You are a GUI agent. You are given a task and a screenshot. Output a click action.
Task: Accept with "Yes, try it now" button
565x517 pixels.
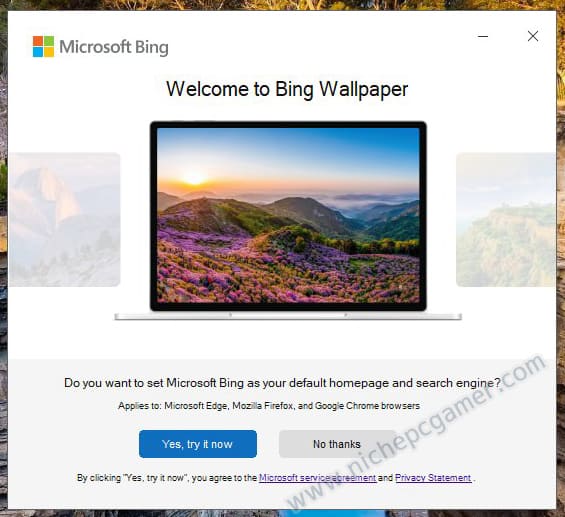point(198,444)
